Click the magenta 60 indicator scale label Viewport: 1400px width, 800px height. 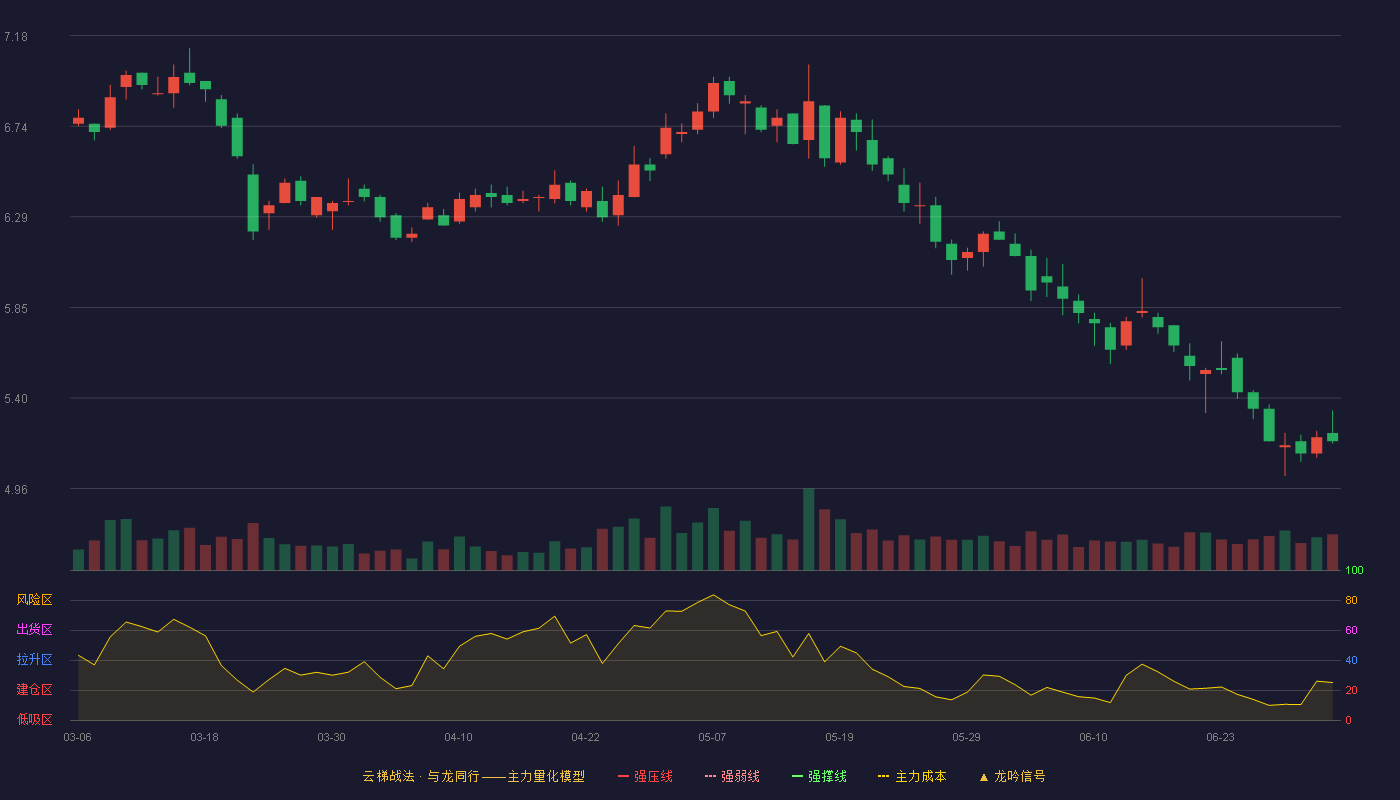[1351, 630]
